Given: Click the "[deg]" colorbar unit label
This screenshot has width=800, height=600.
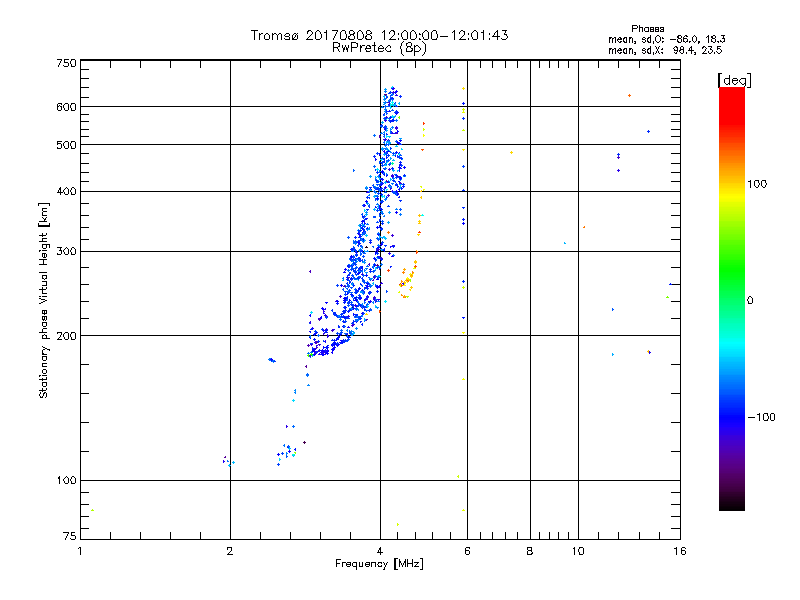Looking at the screenshot, I should 734,80.
